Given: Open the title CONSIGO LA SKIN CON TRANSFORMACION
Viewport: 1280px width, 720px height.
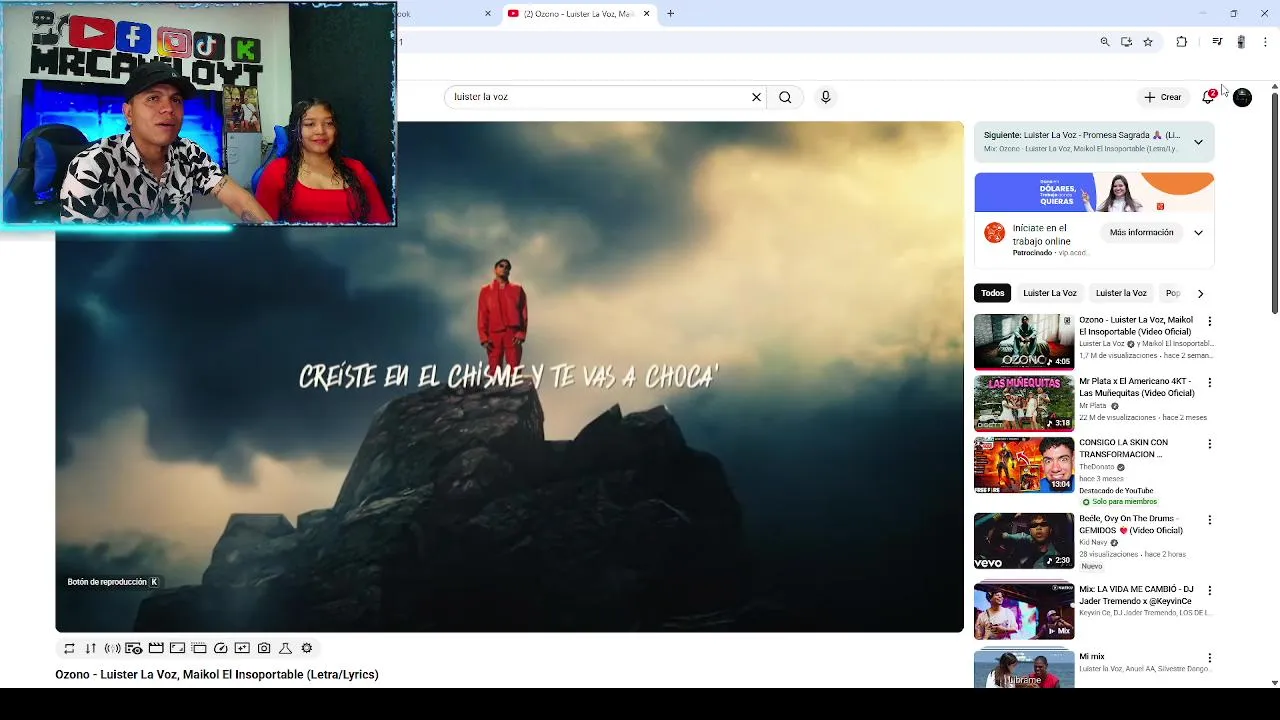Looking at the screenshot, I should pos(1123,448).
